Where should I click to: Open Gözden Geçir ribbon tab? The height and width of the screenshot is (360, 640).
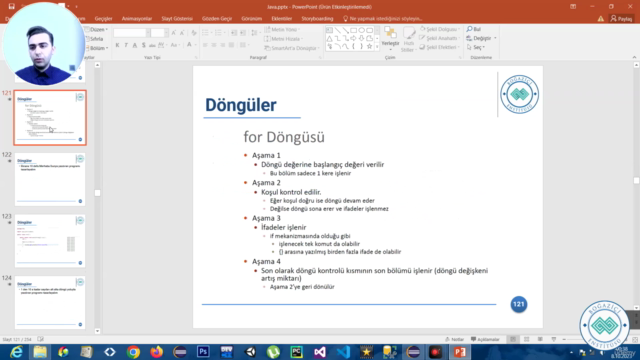pyautogui.click(x=217, y=19)
